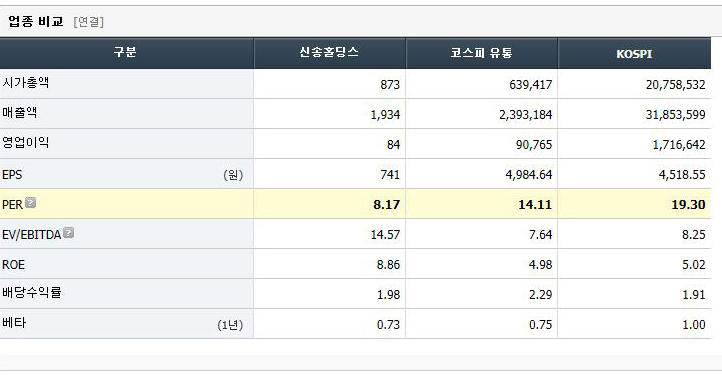The width and height of the screenshot is (722, 375).
Task: Select the 시가총액 row label
Action: pyautogui.click(x=26, y=83)
